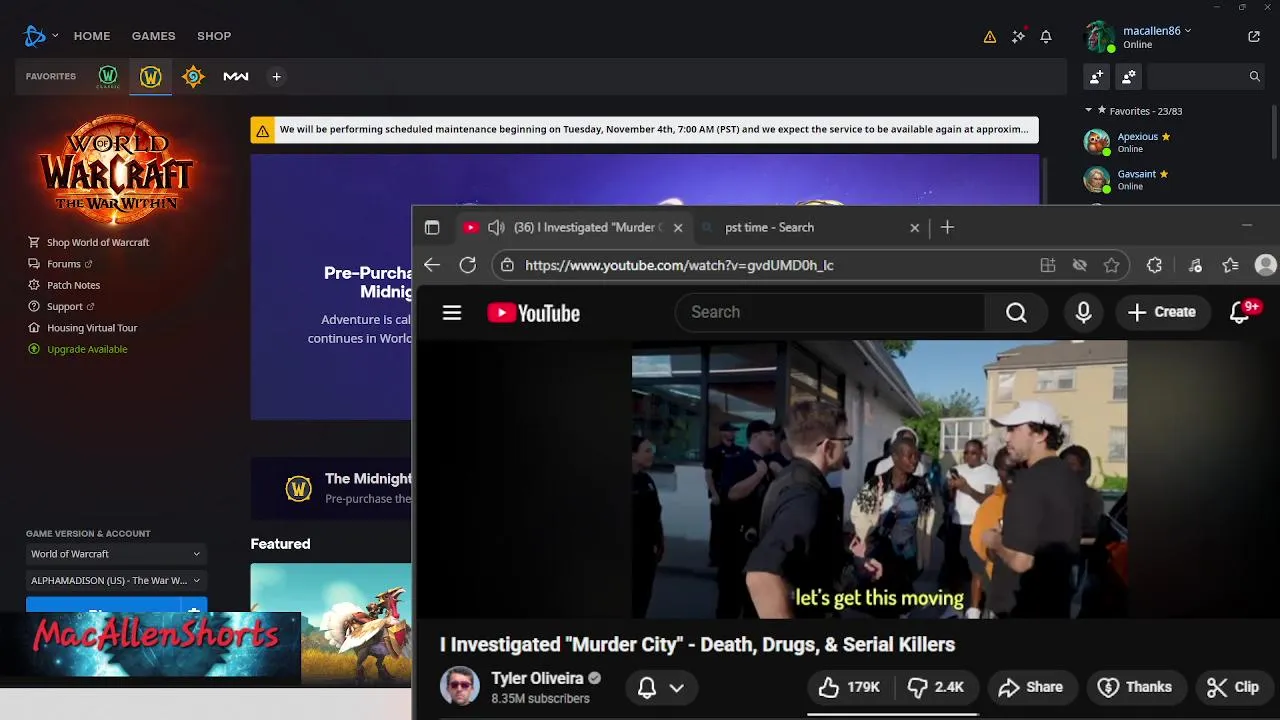Image resolution: width=1280 pixels, height=720 pixels.
Task: Open the Battle.net logo menu
Action: click(x=40, y=36)
